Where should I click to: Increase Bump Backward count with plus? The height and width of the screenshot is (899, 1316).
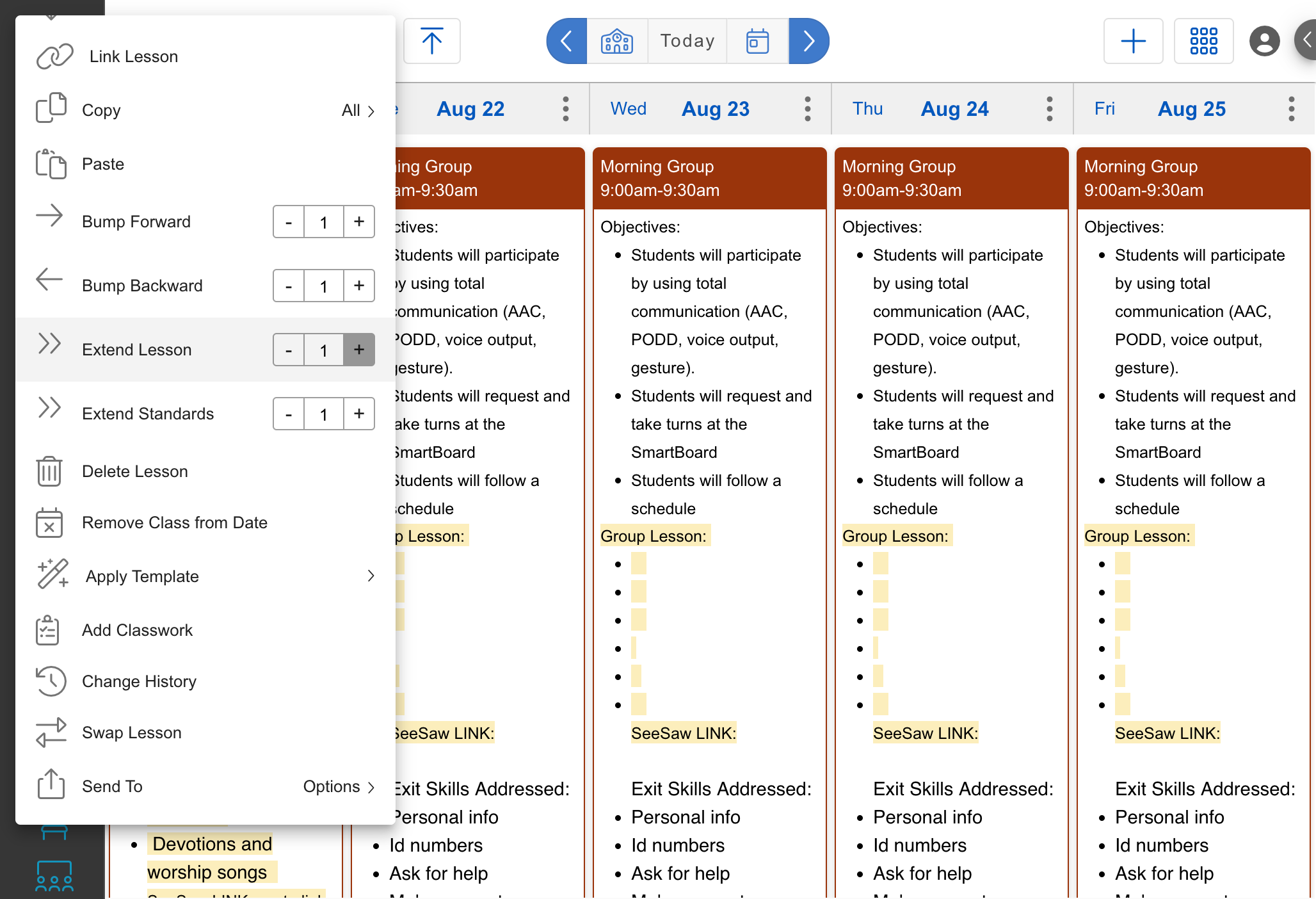pyautogui.click(x=359, y=286)
